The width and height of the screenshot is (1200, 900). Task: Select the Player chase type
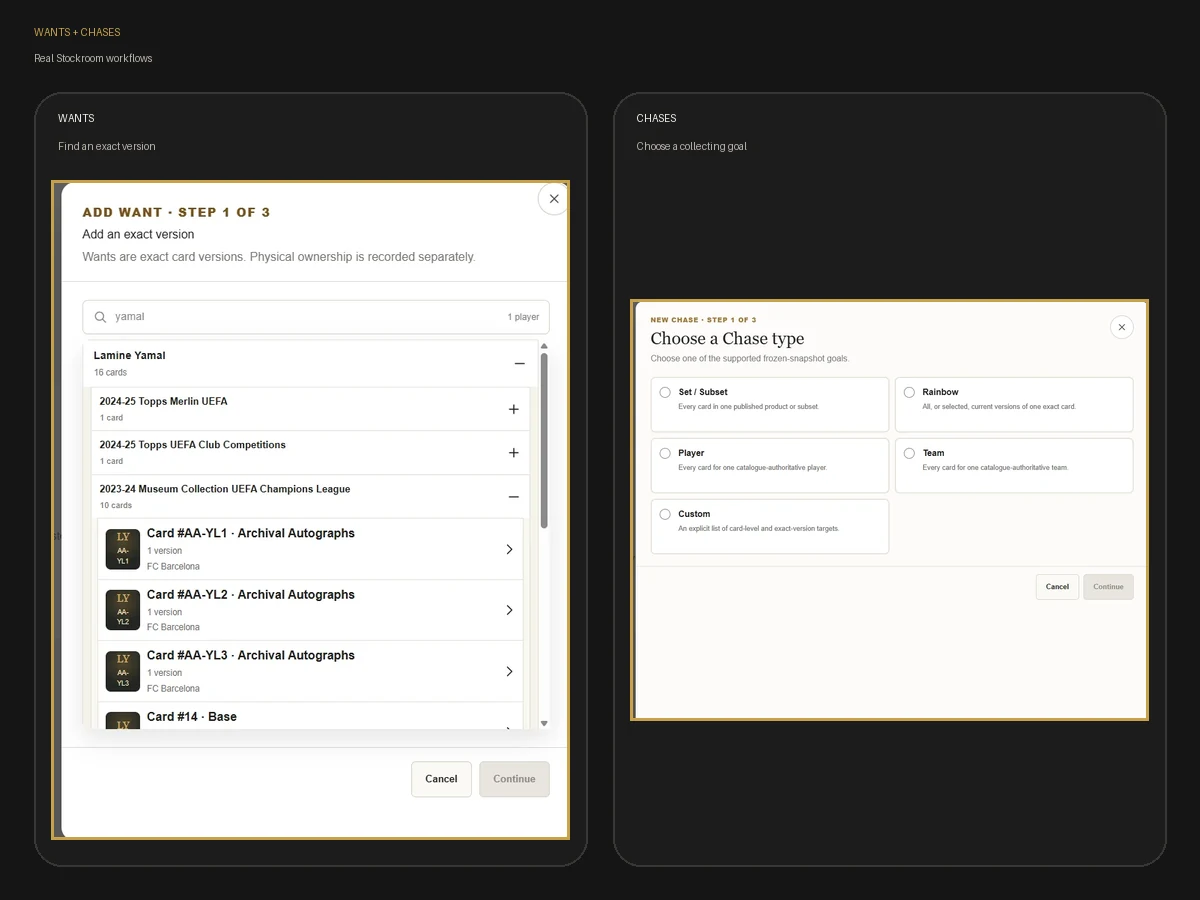coord(770,465)
